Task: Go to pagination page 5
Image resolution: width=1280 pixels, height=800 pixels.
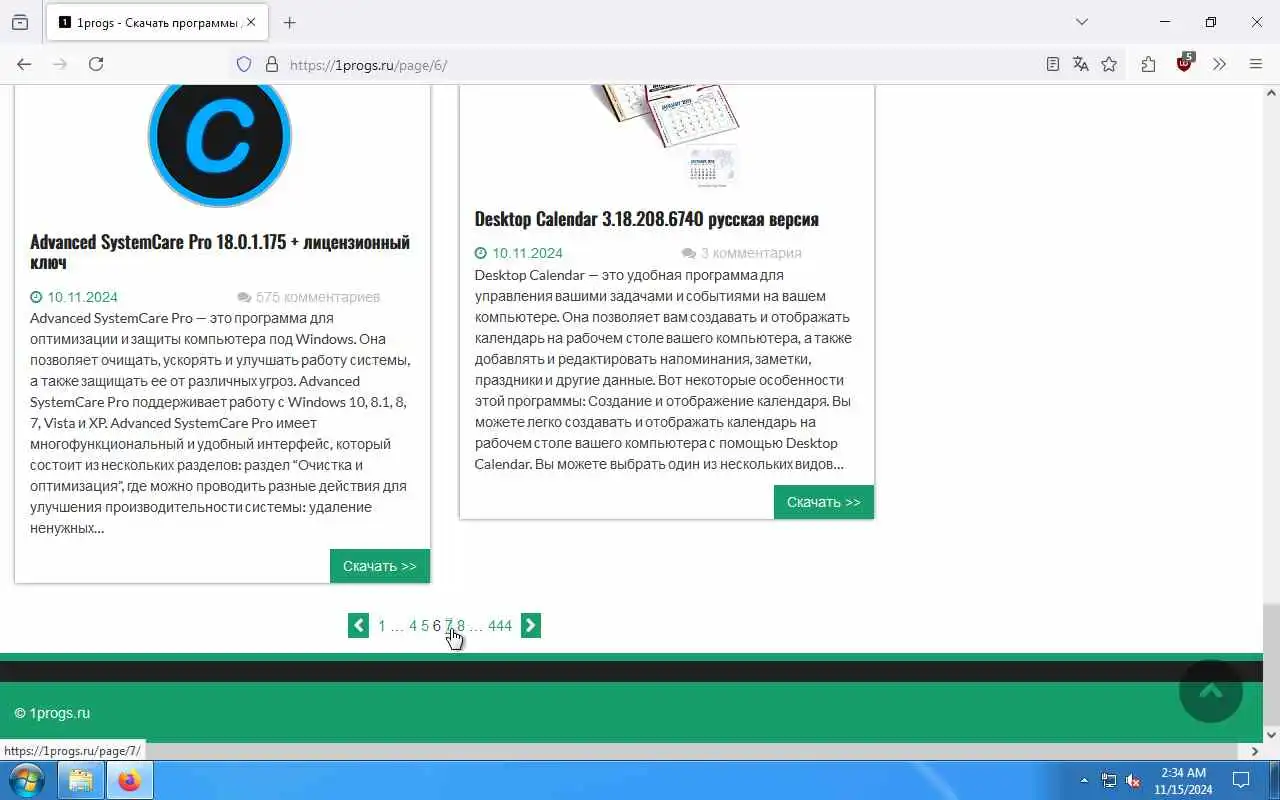Action: click(x=425, y=626)
